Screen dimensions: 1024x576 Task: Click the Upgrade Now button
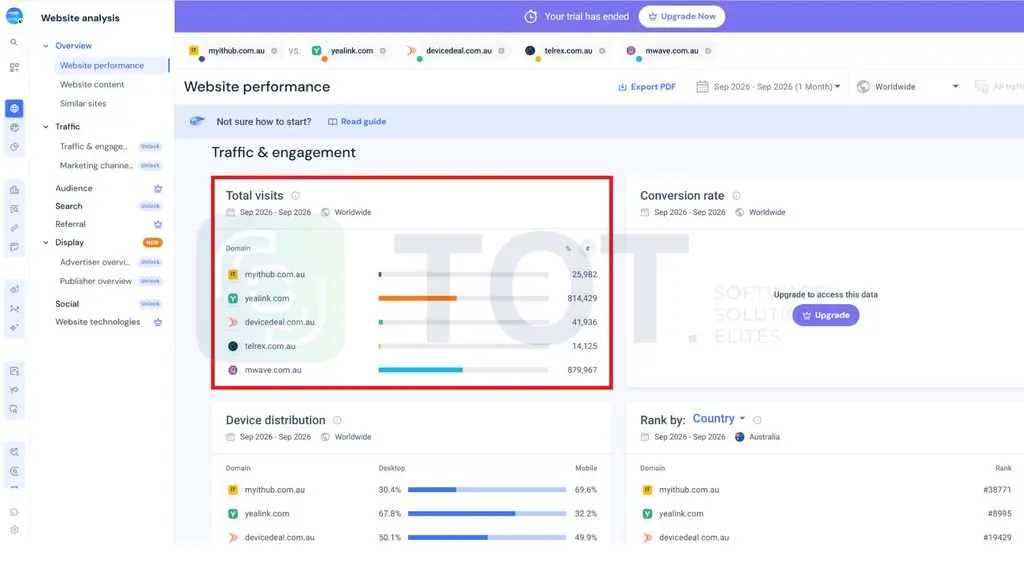(681, 16)
